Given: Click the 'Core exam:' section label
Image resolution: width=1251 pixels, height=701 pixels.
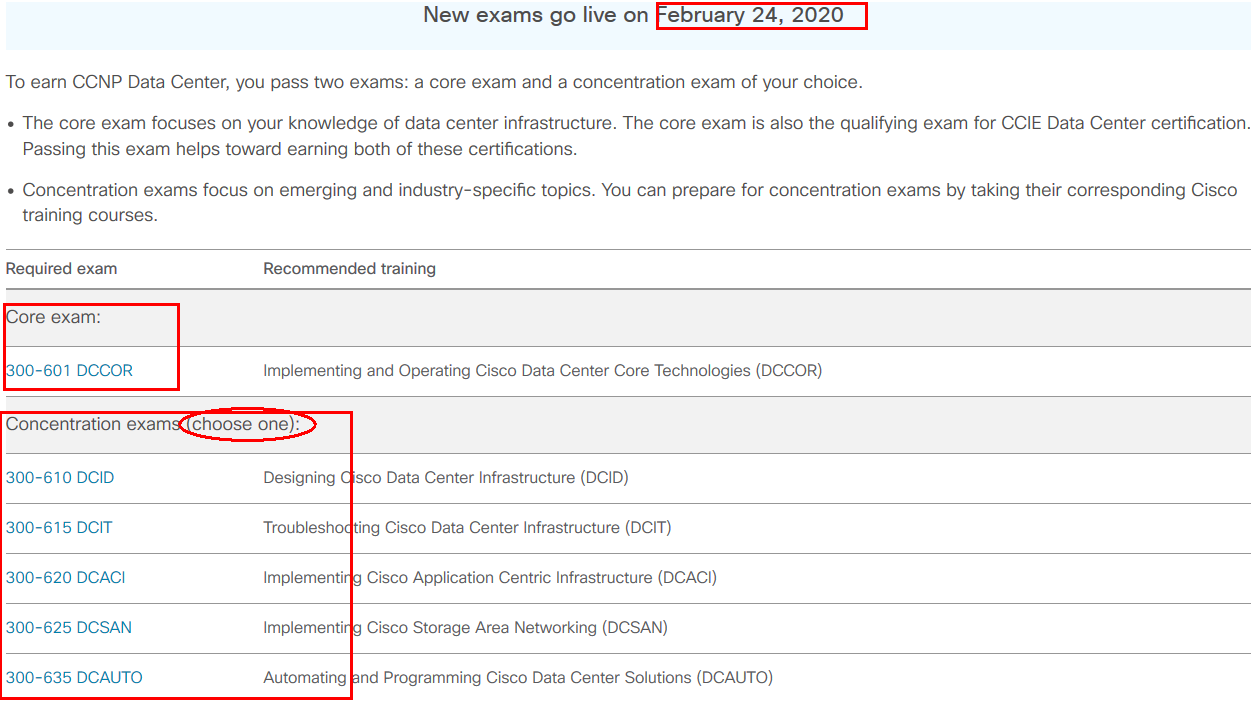Looking at the screenshot, I should coord(53,317).
